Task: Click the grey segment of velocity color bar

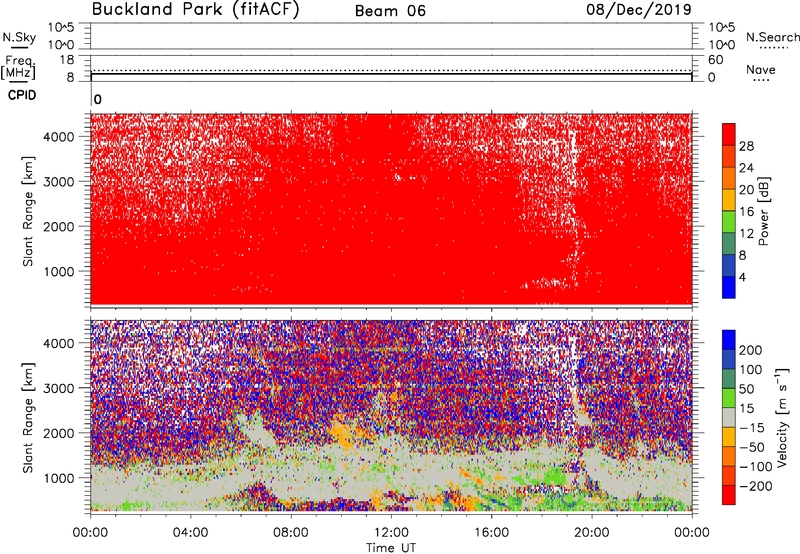Action: (729, 418)
